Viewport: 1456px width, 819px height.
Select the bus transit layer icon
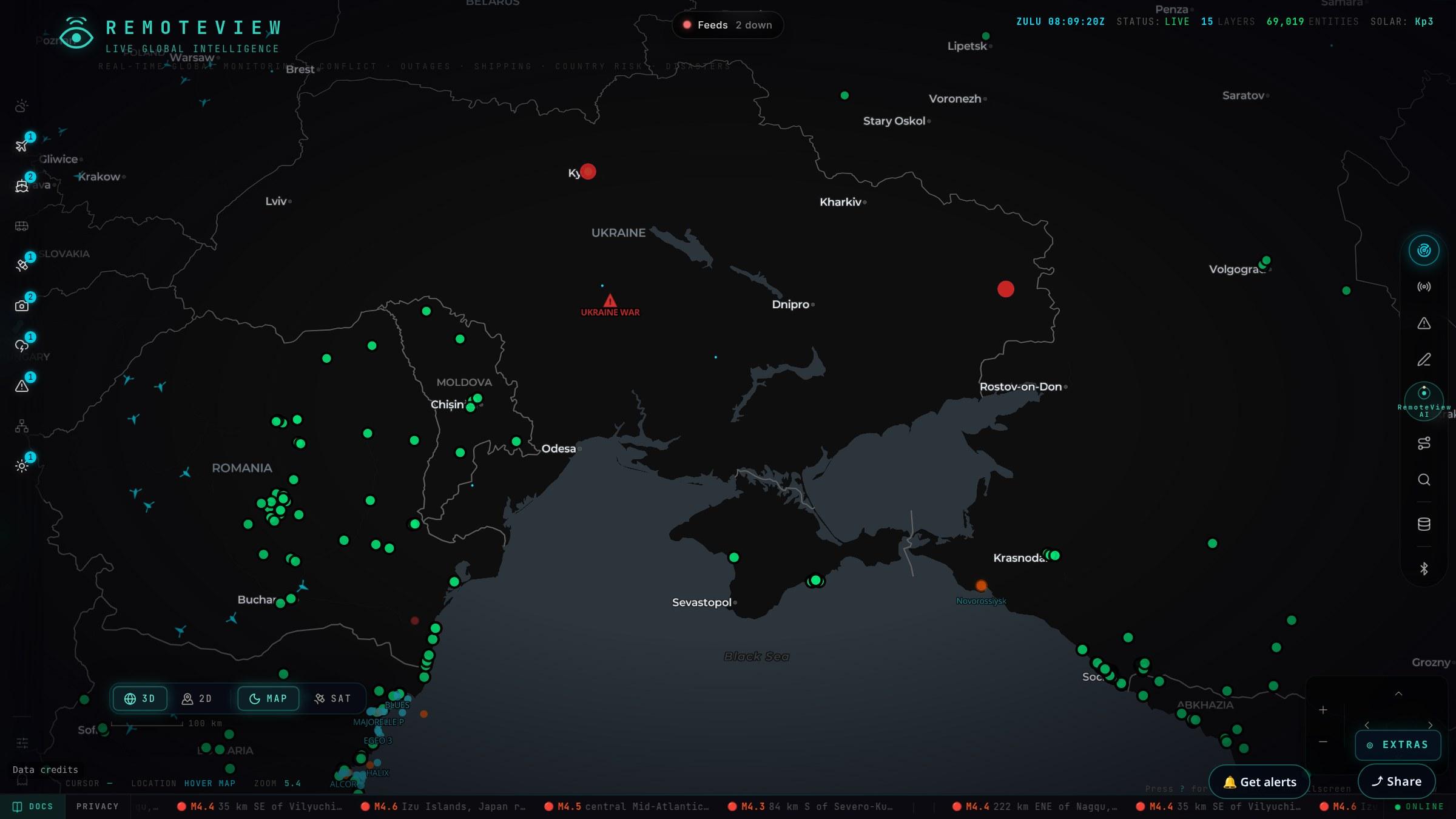[x=22, y=226]
